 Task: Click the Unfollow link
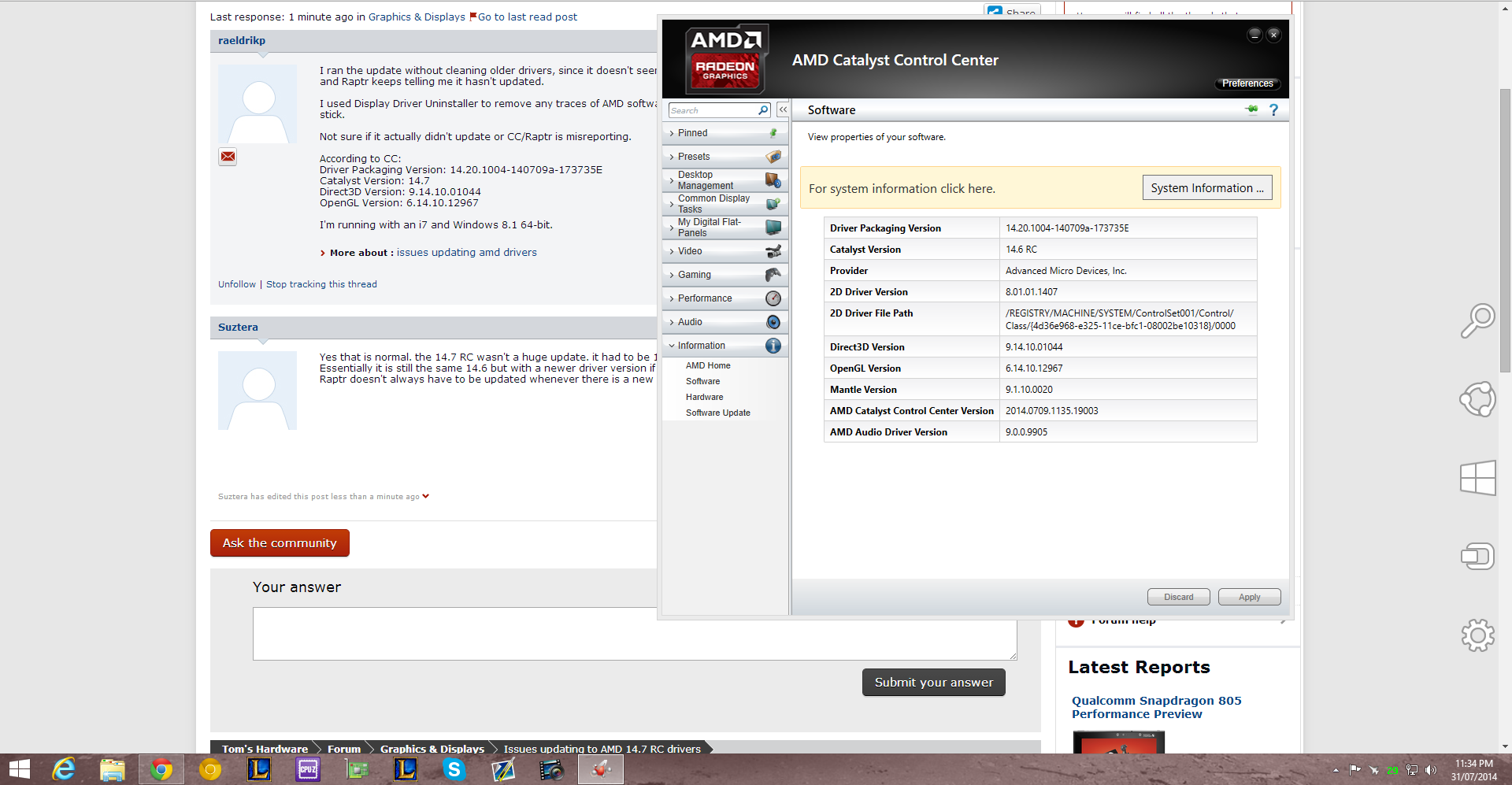tap(237, 284)
